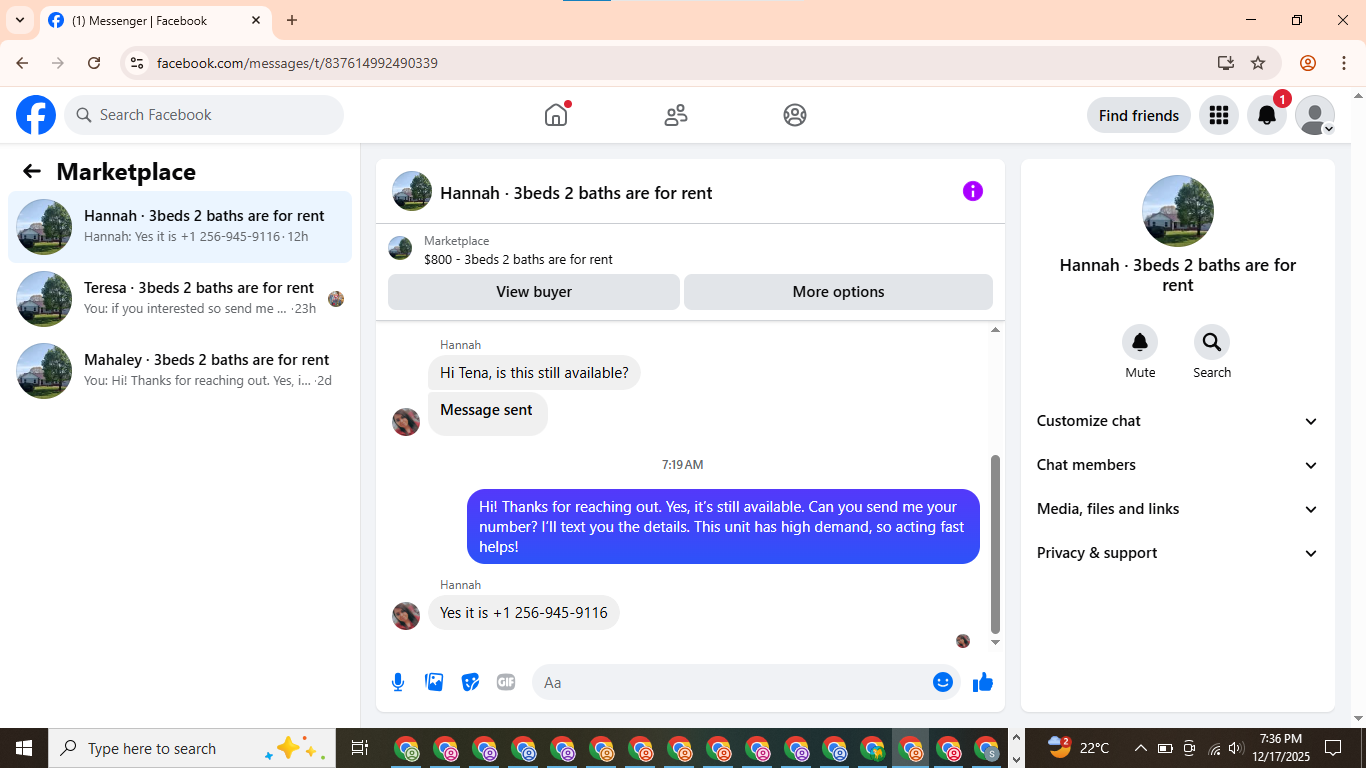Screen dimensions: 1366x768
Task: Expand Privacy & support section
Action: pyautogui.click(x=1178, y=553)
